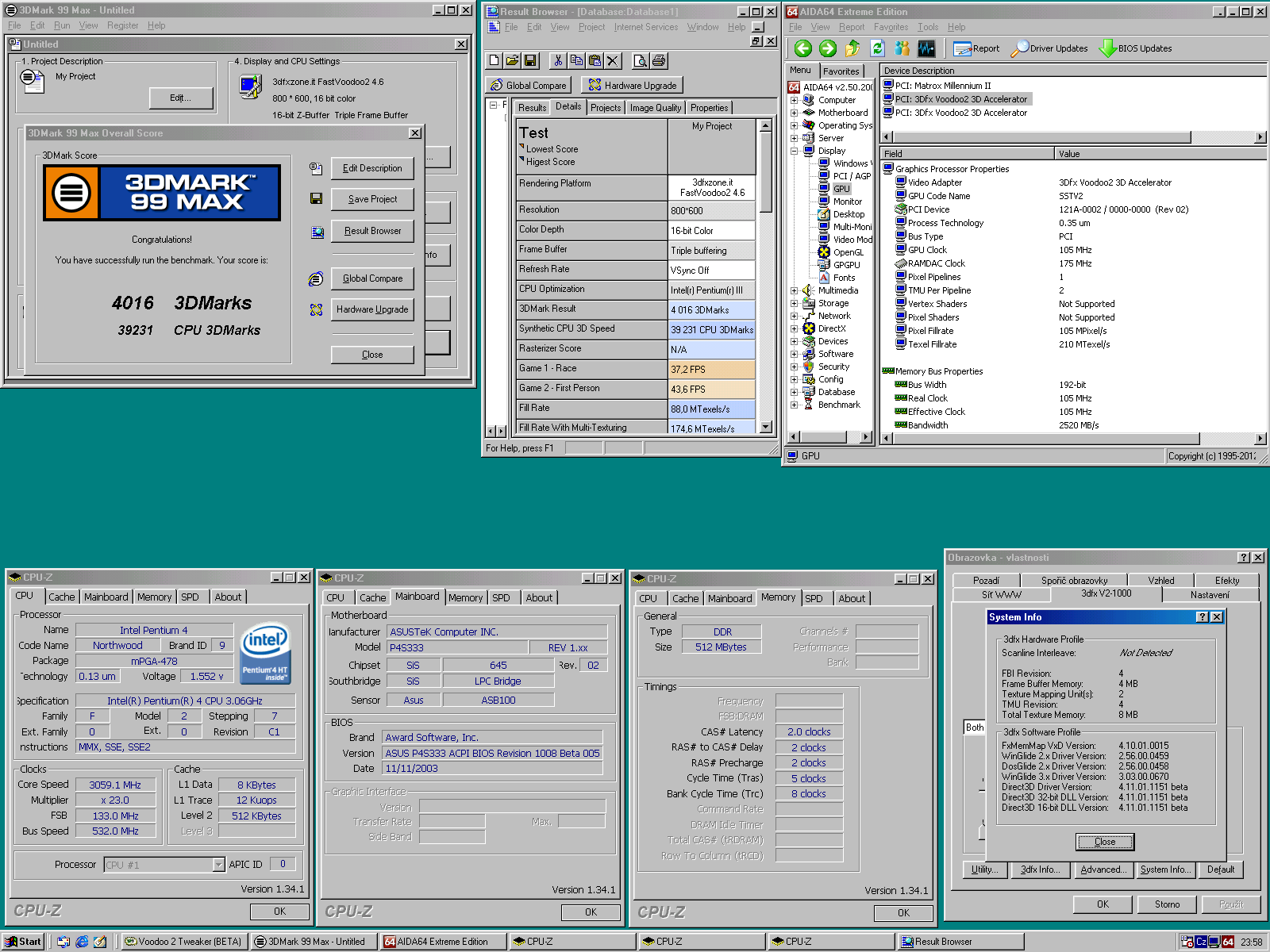Open Internet Services menu in Result Browser
1270x952 pixels.
pos(646,27)
